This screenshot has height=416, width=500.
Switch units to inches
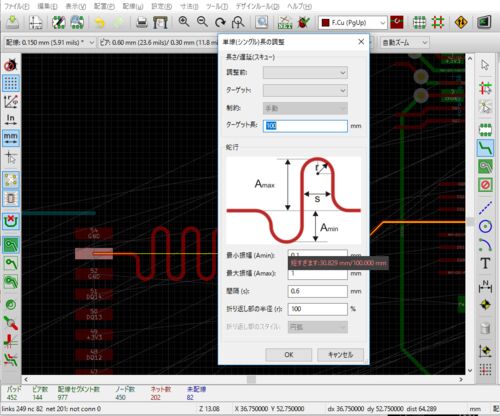click(11, 119)
